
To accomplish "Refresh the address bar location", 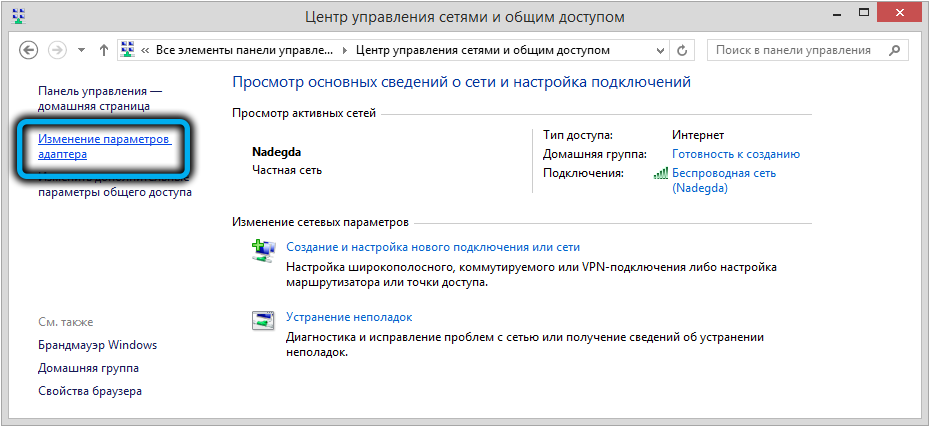I will tap(682, 50).
